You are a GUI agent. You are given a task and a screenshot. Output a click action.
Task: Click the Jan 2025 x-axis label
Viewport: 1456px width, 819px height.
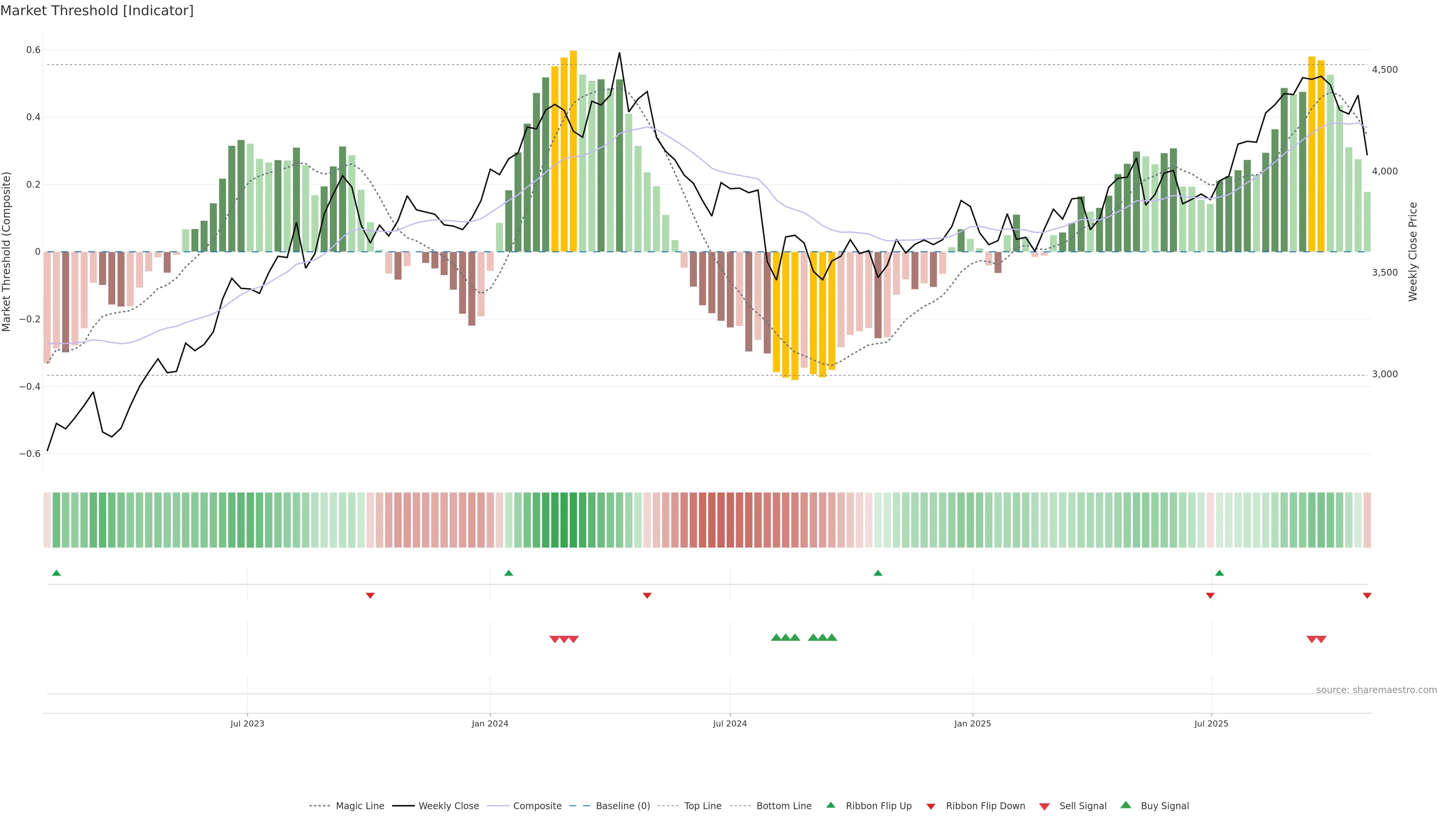pos(972,723)
